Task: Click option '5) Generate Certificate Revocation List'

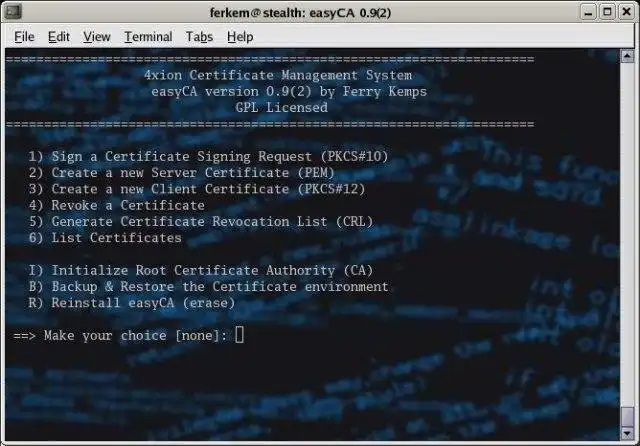Action: pyautogui.click(x=201, y=222)
